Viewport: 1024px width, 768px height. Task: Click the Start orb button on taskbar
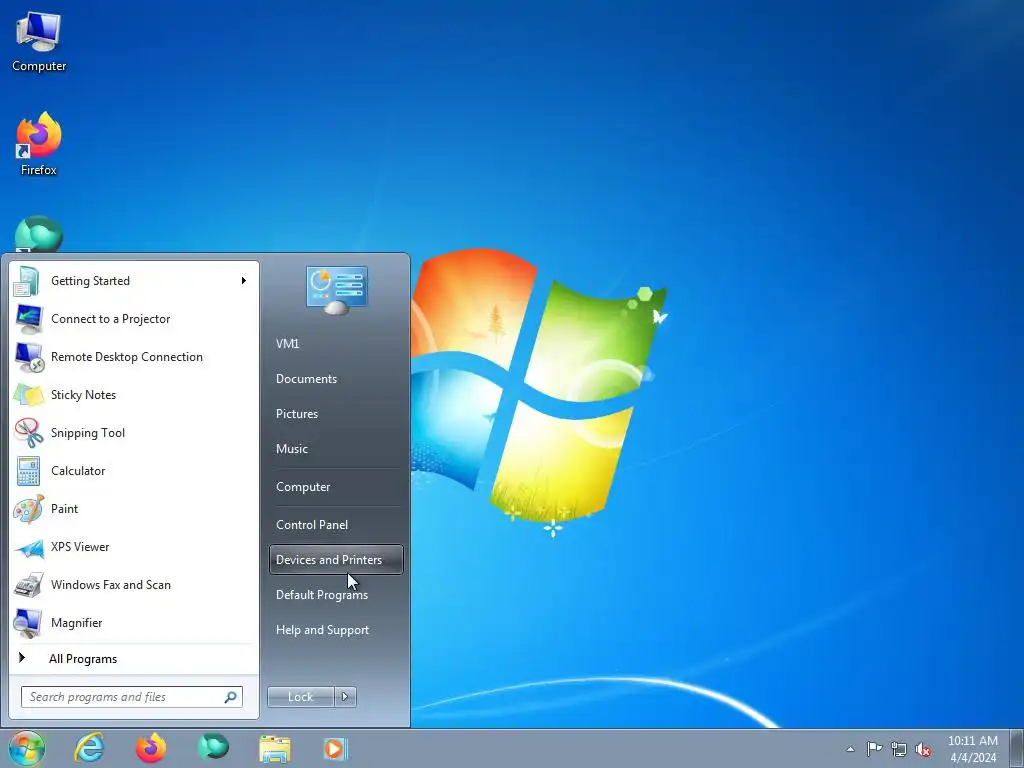pos(27,748)
